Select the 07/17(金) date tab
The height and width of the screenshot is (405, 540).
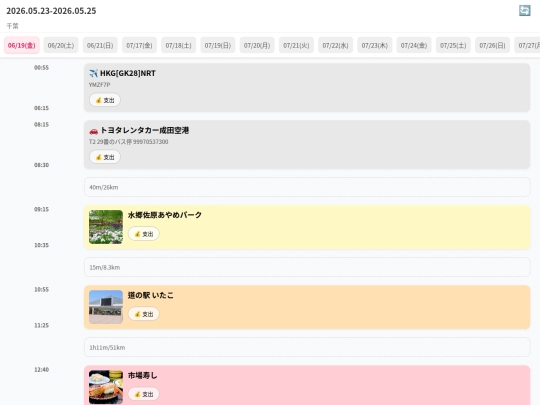(139, 45)
